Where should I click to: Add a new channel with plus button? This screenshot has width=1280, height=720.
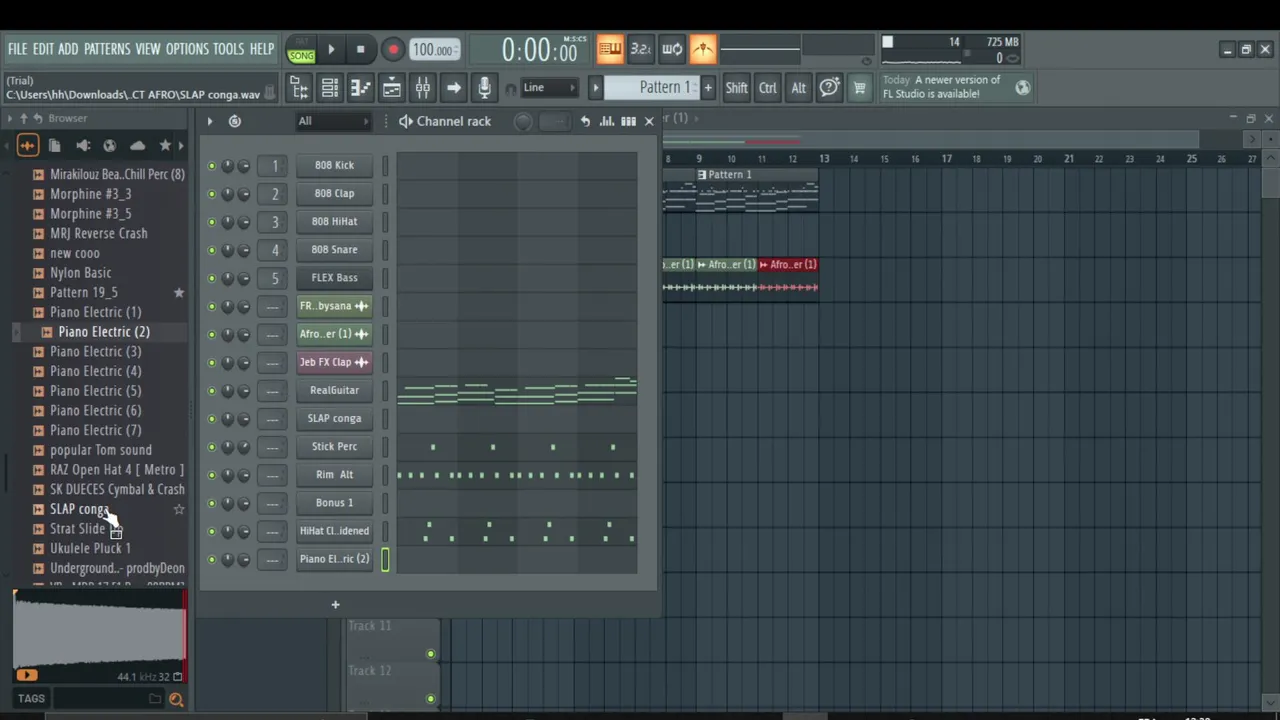[335, 604]
